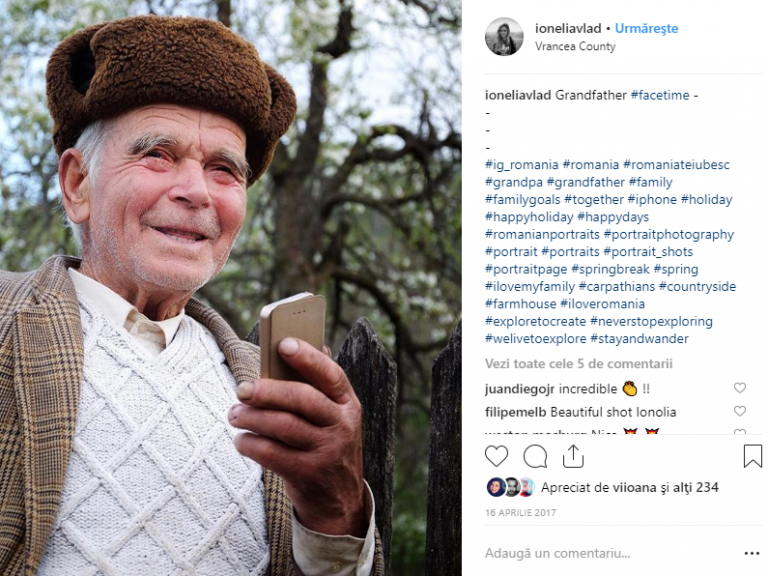
Task: Open the liker avatars next to Apreciat
Action: click(x=510, y=487)
